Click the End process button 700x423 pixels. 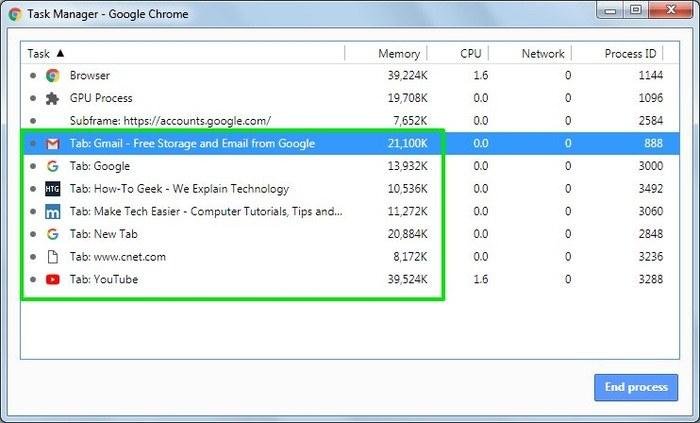[636, 387]
